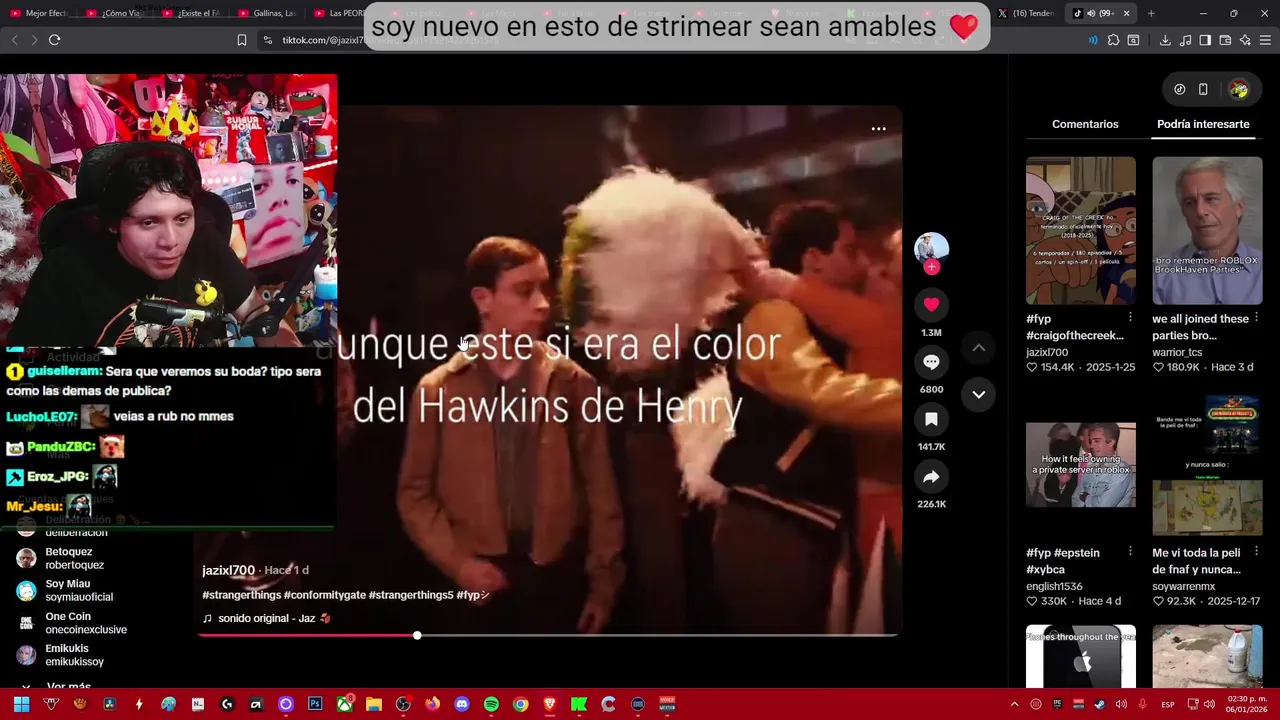Image resolution: width=1280 pixels, height=720 pixels.
Task: Open Brave downloads icon
Action: click(1165, 40)
